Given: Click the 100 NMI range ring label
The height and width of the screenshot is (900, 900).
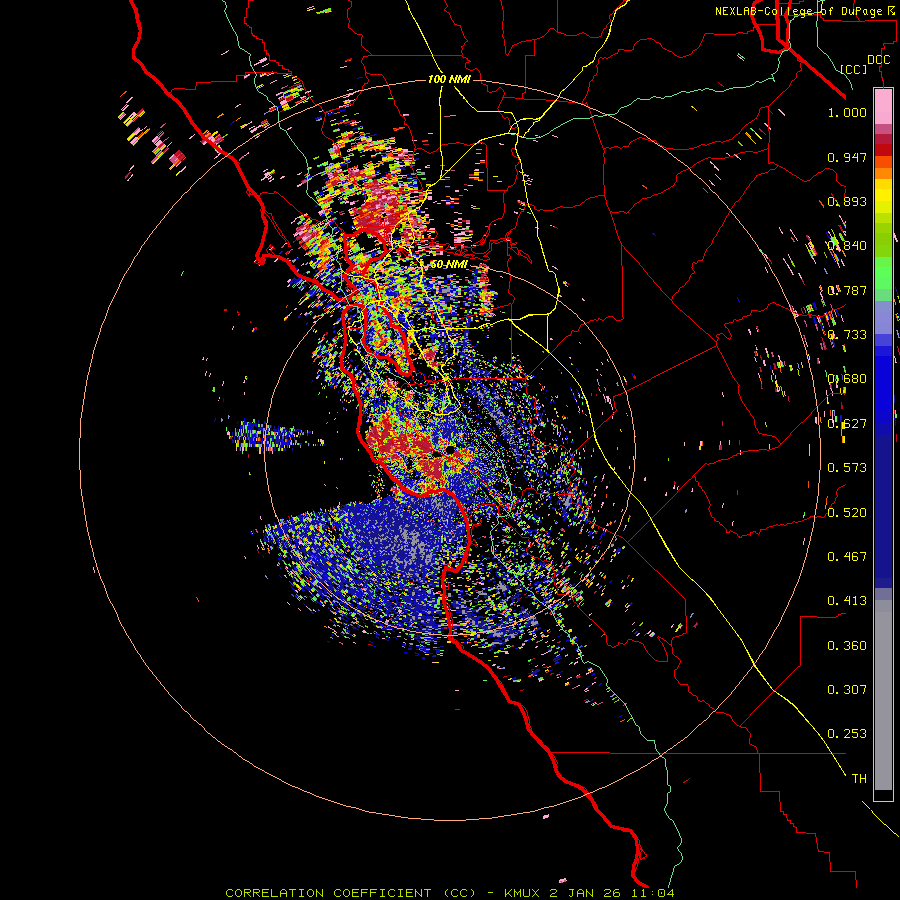Looking at the screenshot, I should [449, 79].
